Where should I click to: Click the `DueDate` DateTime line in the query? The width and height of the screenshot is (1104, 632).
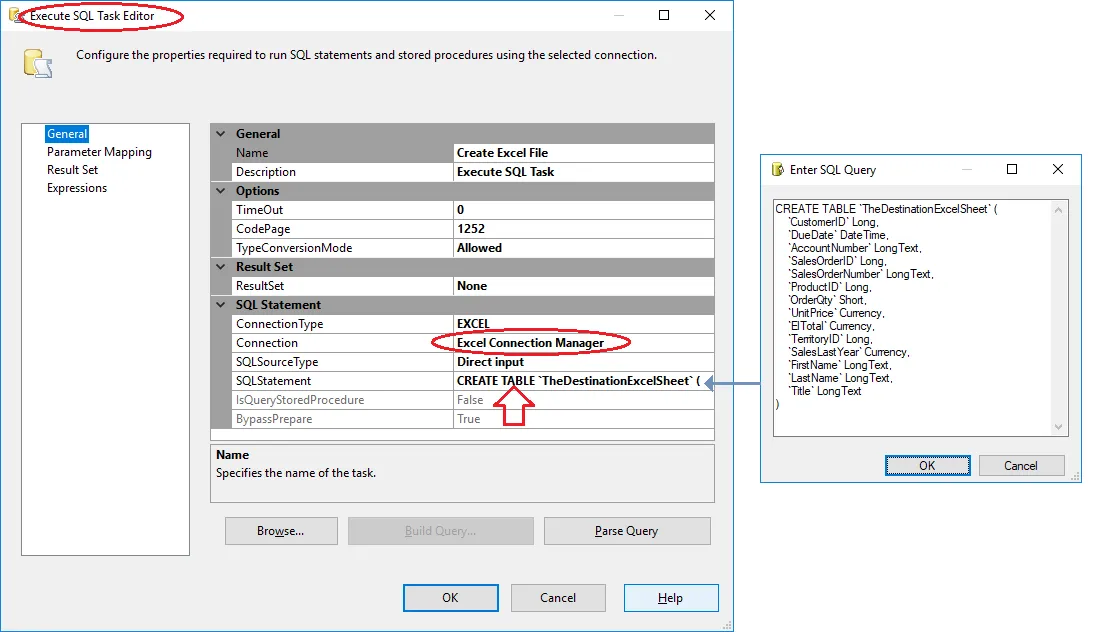click(839, 235)
